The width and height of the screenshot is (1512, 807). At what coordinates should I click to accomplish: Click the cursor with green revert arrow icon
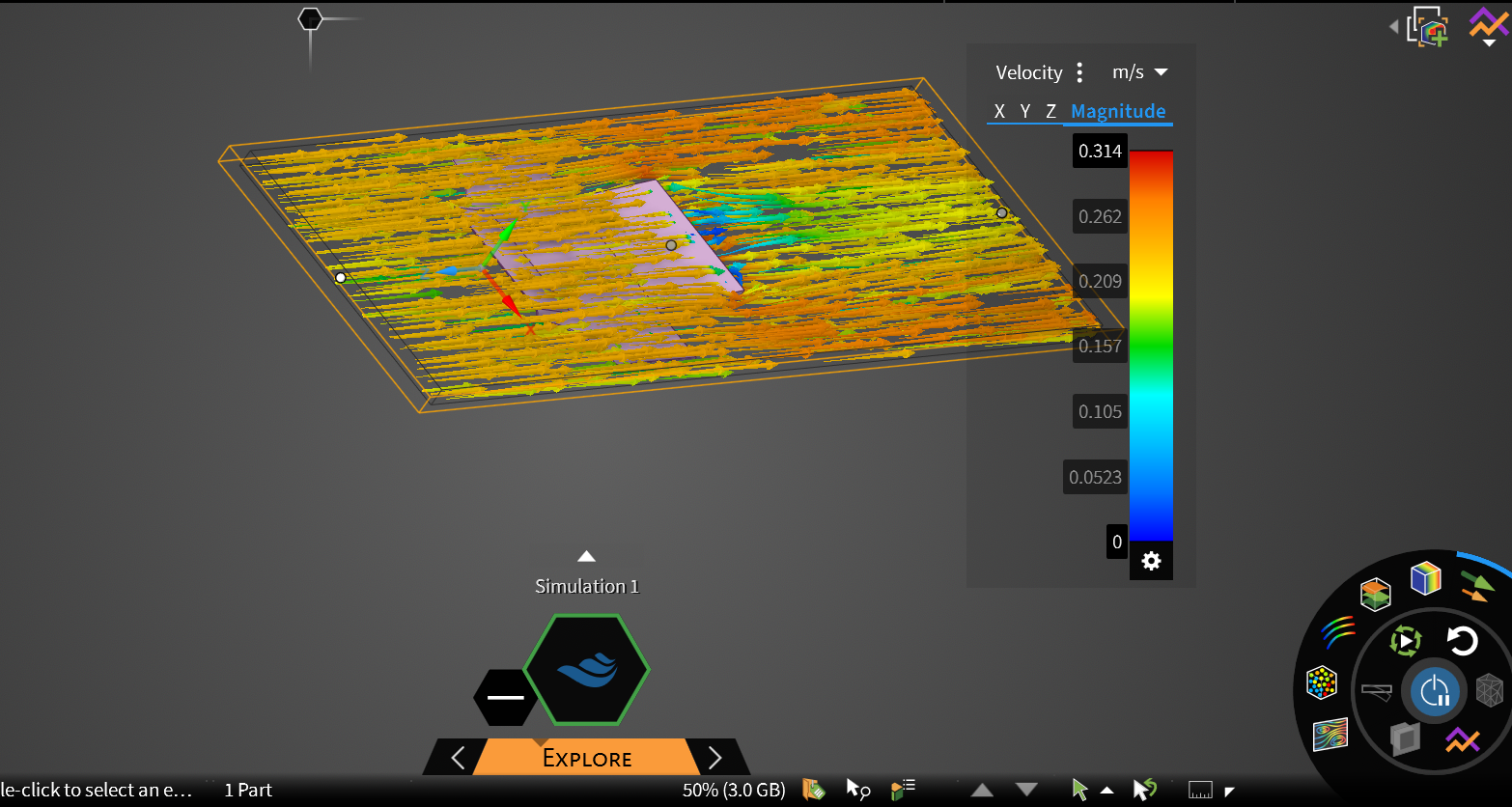point(1145,790)
